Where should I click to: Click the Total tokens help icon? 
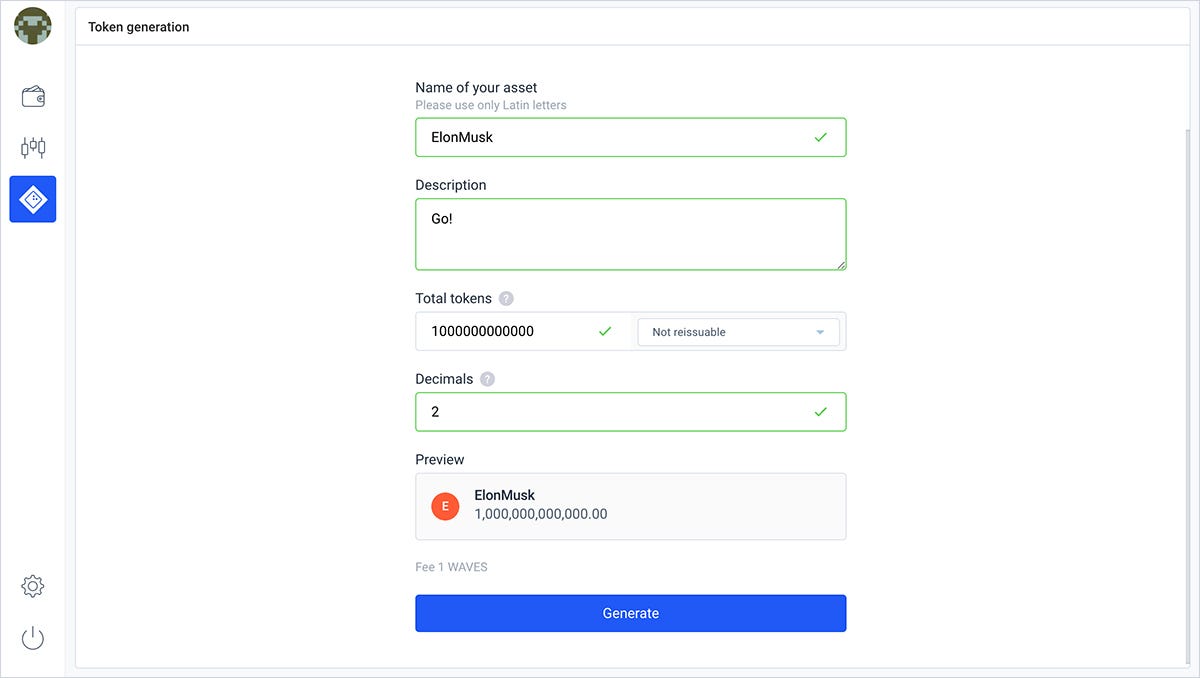506,299
